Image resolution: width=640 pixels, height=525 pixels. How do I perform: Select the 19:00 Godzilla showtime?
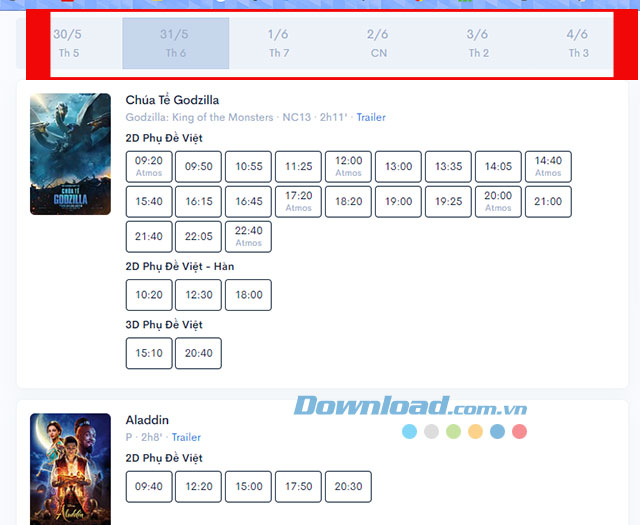[398, 202]
